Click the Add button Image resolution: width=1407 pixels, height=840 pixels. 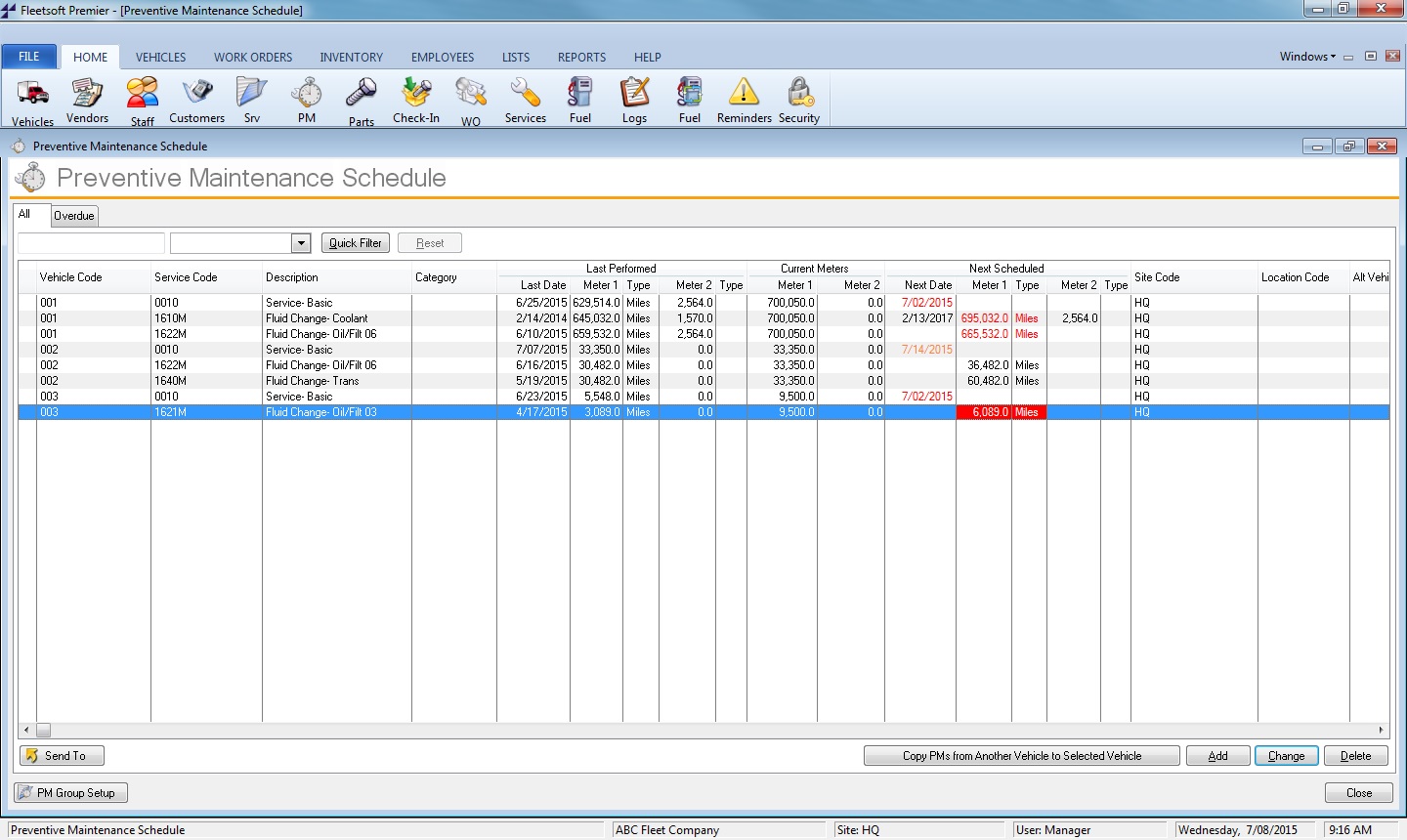tap(1217, 756)
